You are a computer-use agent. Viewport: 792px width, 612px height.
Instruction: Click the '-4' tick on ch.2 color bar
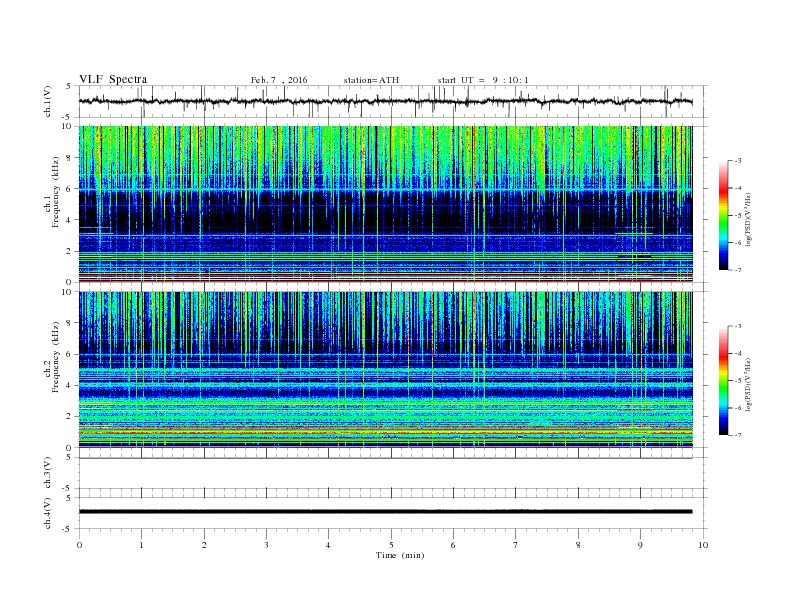pos(737,353)
